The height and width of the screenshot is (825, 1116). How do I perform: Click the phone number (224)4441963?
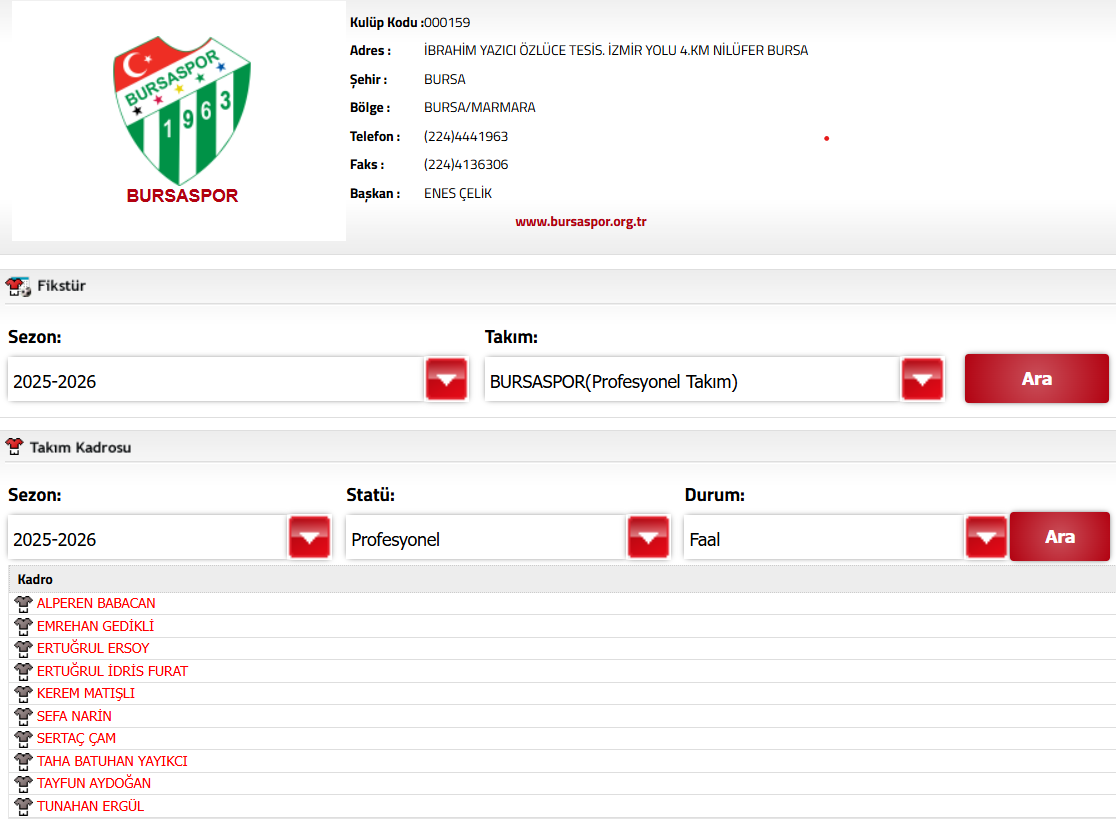(466, 137)
